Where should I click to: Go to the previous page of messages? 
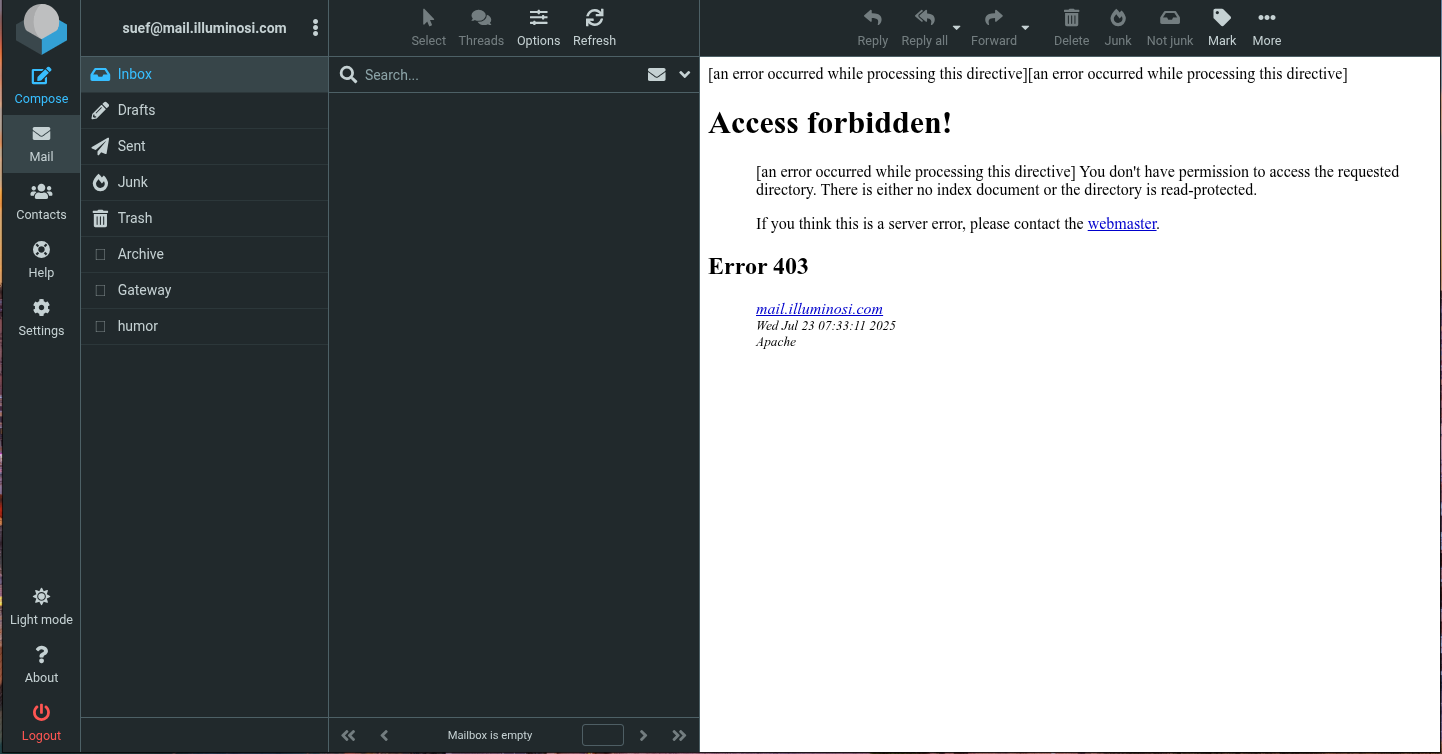click(x=384, y=735)
